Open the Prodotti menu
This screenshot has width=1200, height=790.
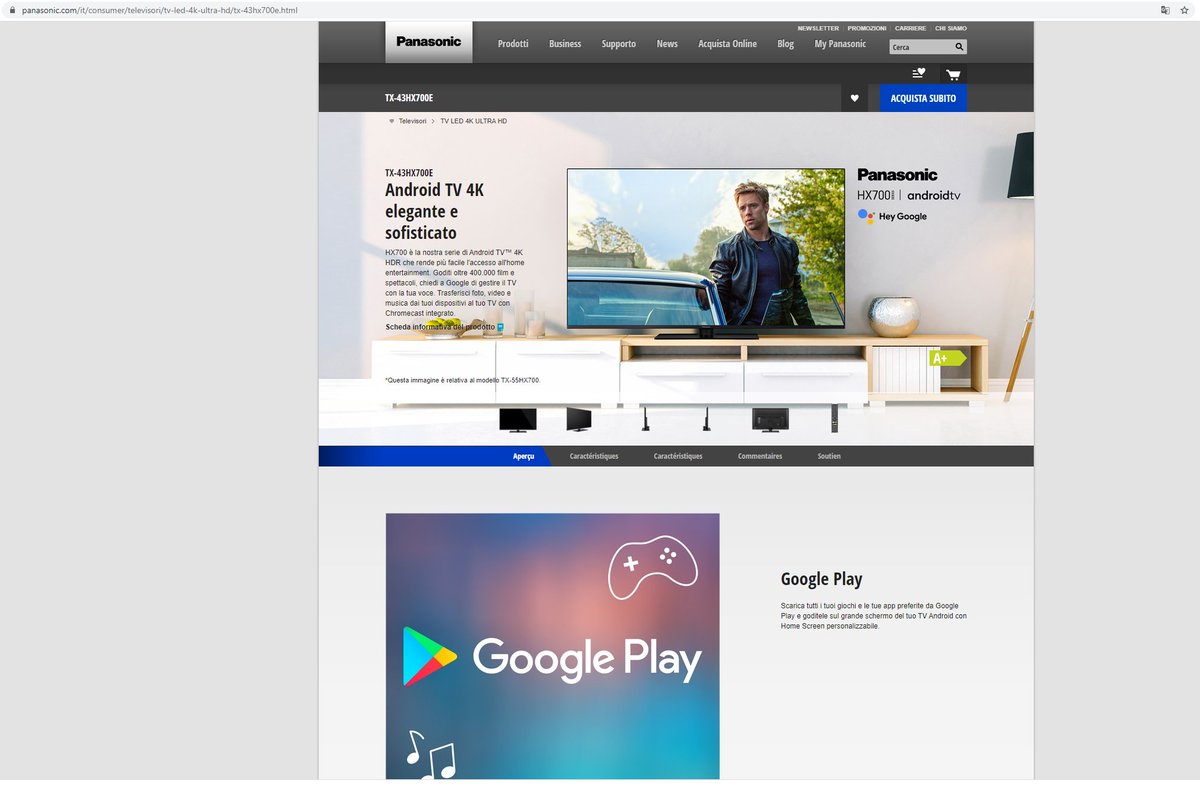(x=513, y=44)
